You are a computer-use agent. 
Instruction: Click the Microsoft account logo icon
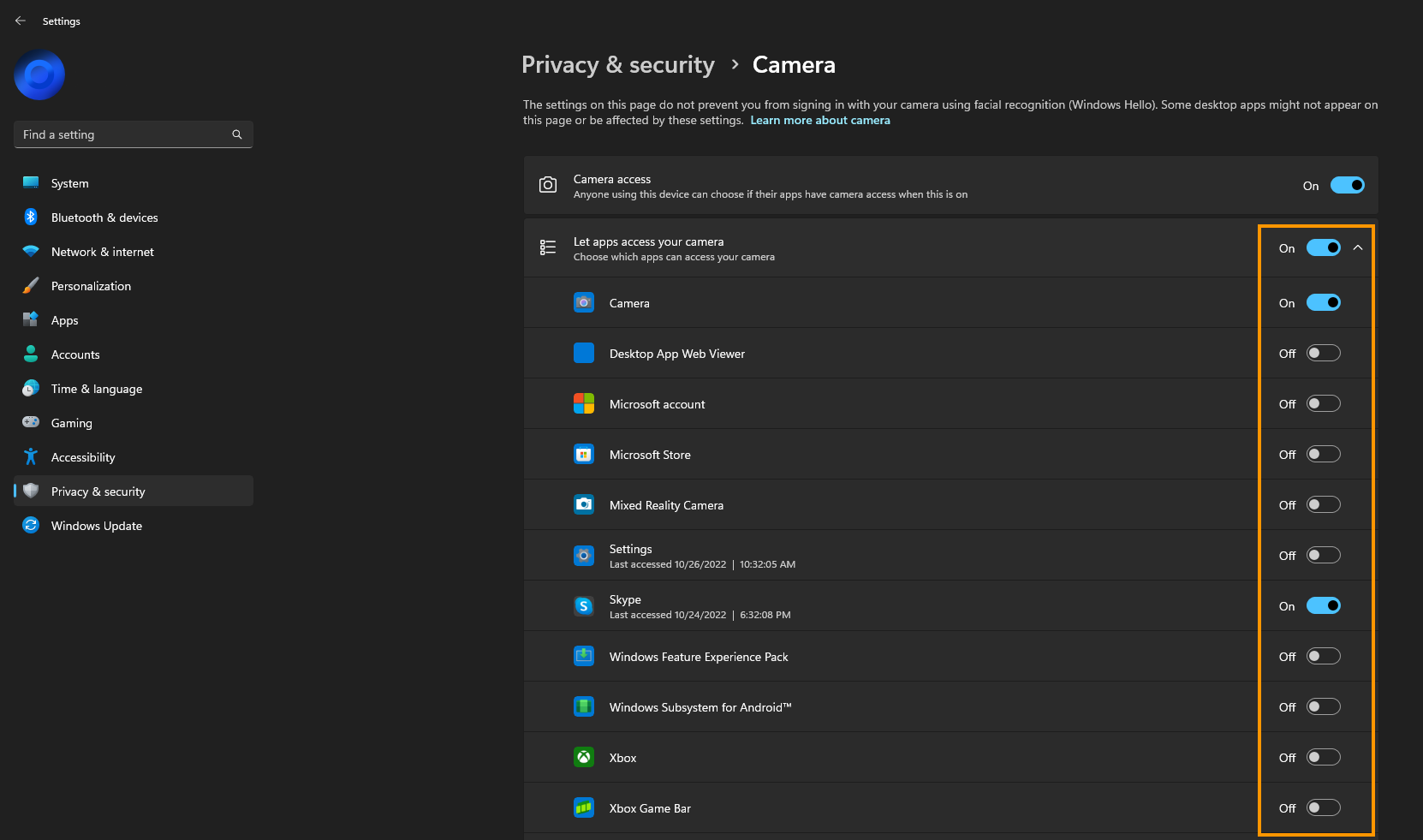584,403
